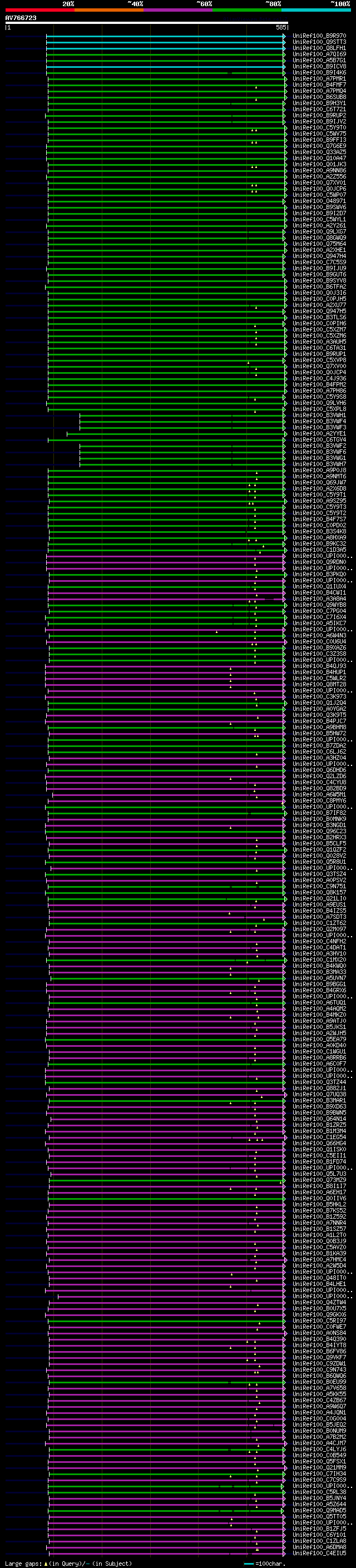Select label UniRef100_A9SZ95
Screen dimensions: 356x1568
(319, 501)
